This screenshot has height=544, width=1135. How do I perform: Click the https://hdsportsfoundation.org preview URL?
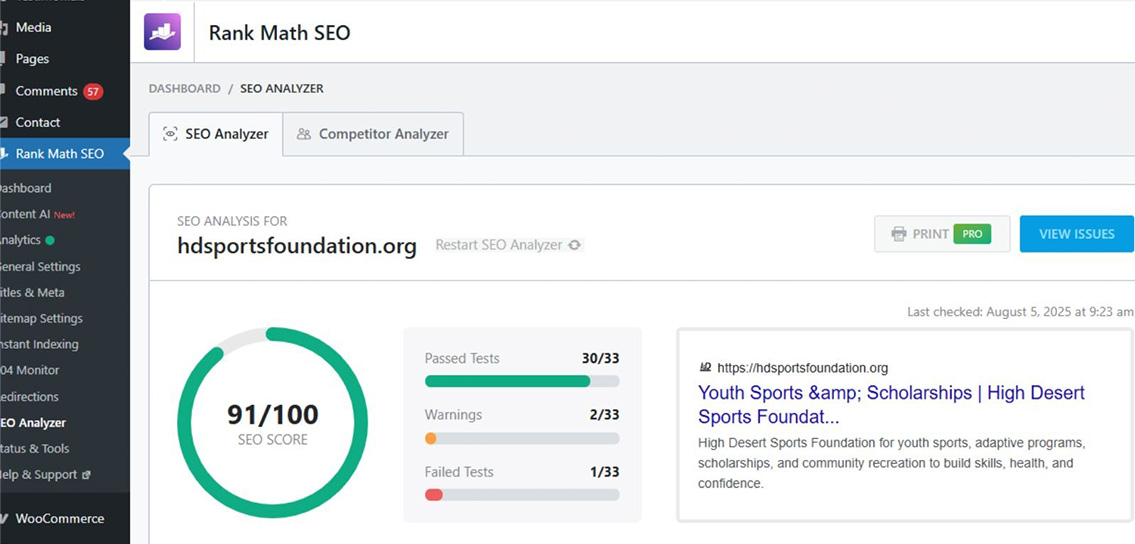point(803,367)
